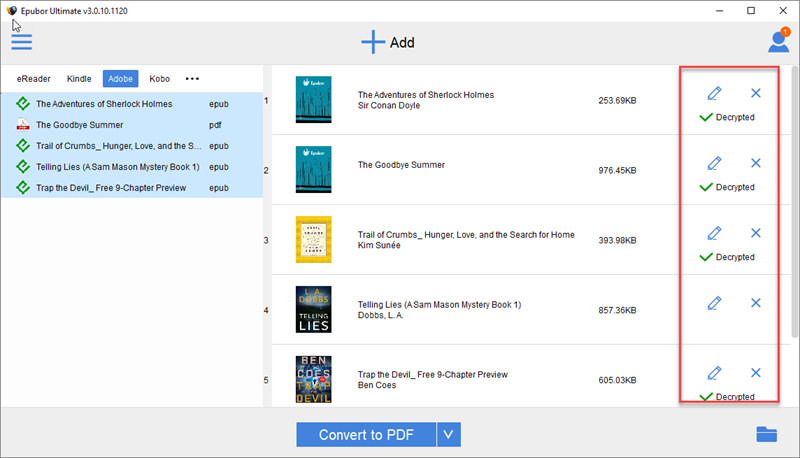Select Trail of Crumbs in left list

click(x=132, y=145)
